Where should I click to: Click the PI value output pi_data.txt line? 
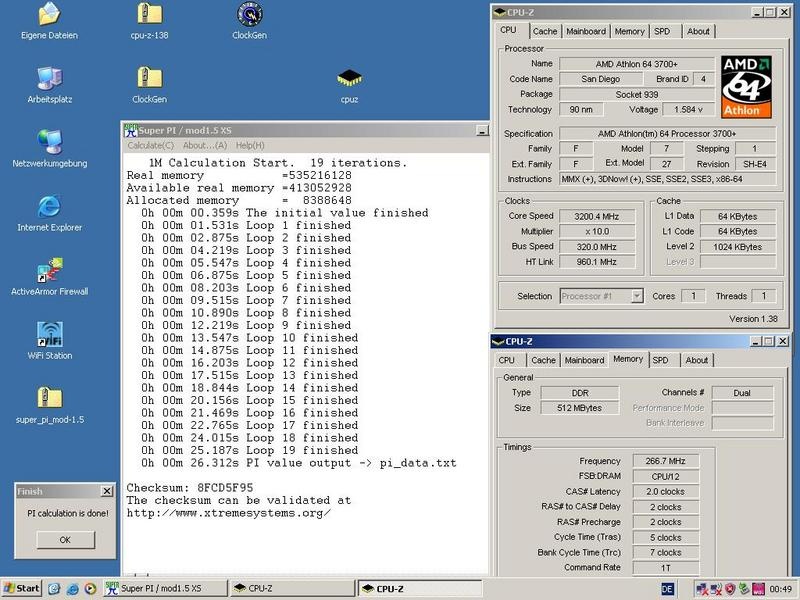point(299,463)
